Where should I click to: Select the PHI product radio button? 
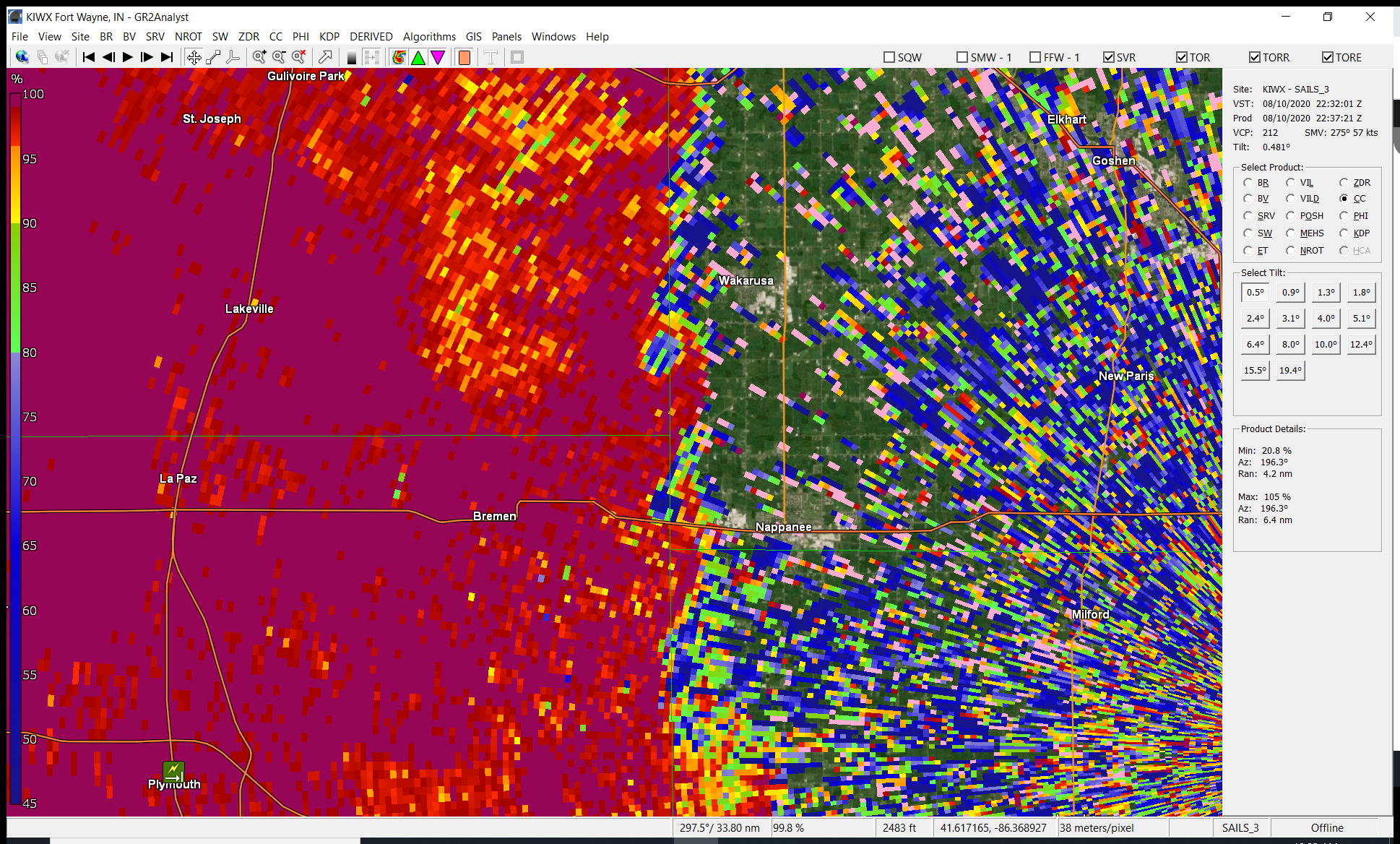(x=1344, y=216)
